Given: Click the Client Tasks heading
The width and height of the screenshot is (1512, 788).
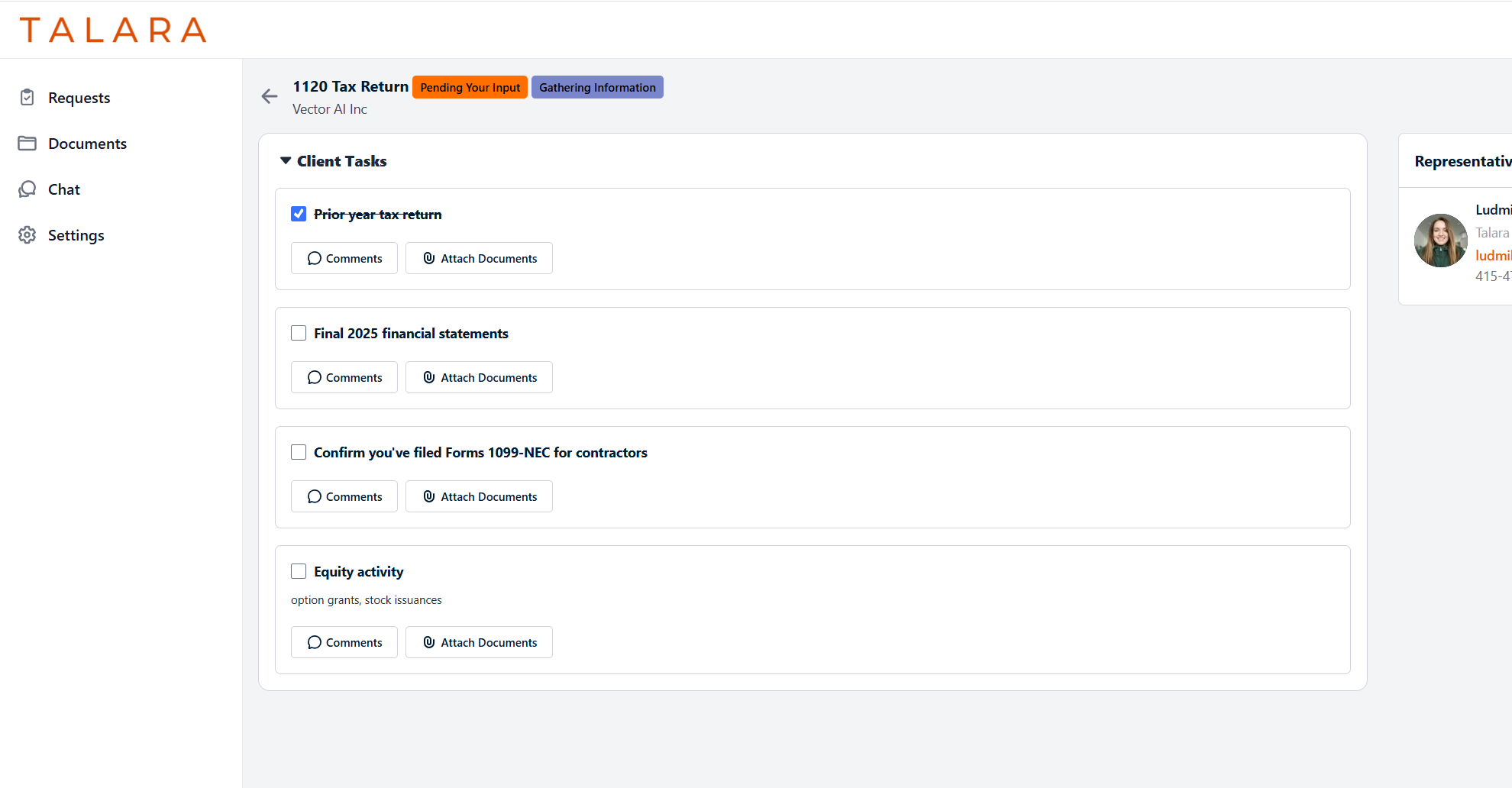Looking at the screenshot, I should (x=341, y=161).
